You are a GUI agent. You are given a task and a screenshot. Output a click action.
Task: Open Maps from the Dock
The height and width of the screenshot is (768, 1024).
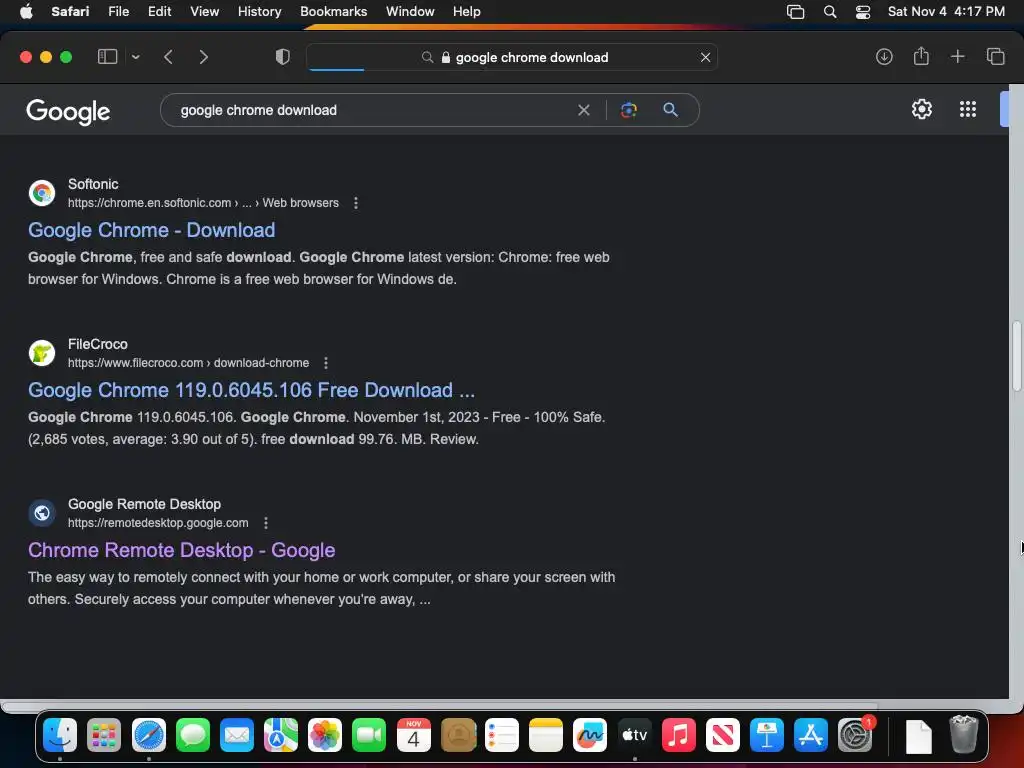[x=281, y=735]
